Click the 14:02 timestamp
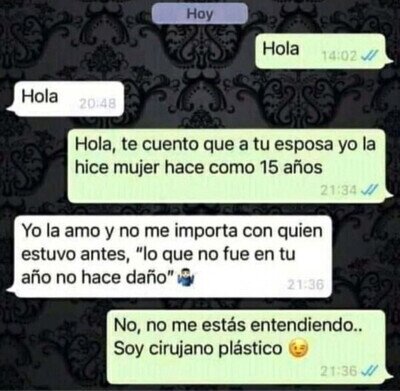This screenshot has width=400, height=391. 339,56
